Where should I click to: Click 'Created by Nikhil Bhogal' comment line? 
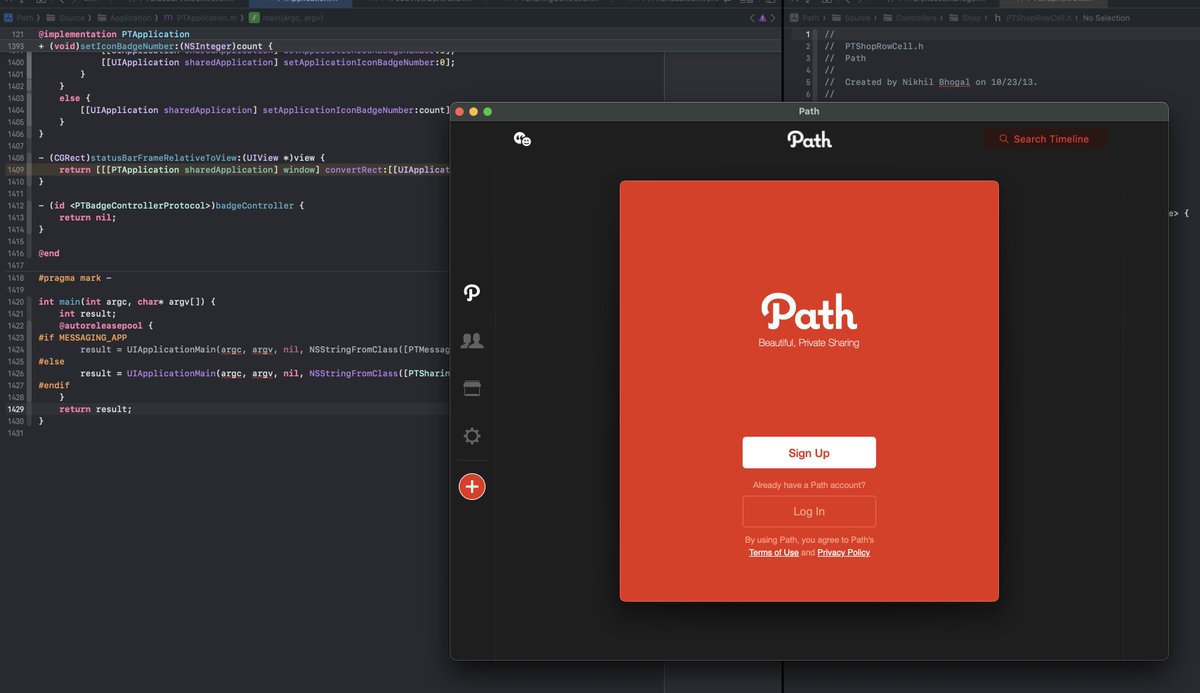pyautogui.click(x=931, y=82)
